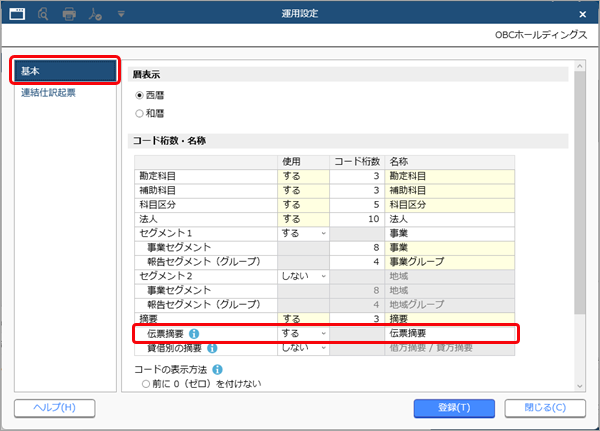Click 勘定科目 使用 cell する
This screenshot has width=600, height=431.
click(303, 176)
